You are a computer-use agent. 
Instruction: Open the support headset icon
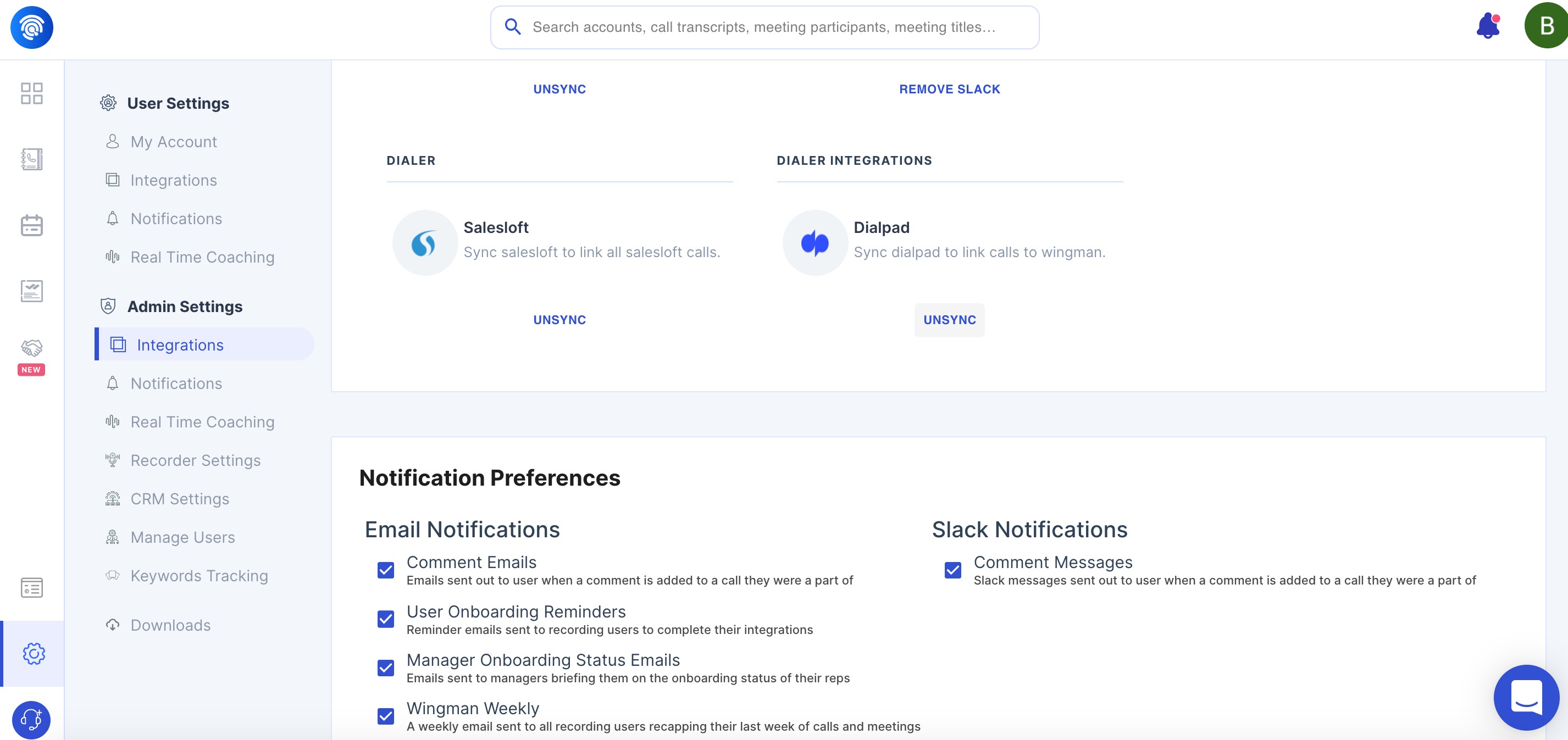(x=32, y=719)
